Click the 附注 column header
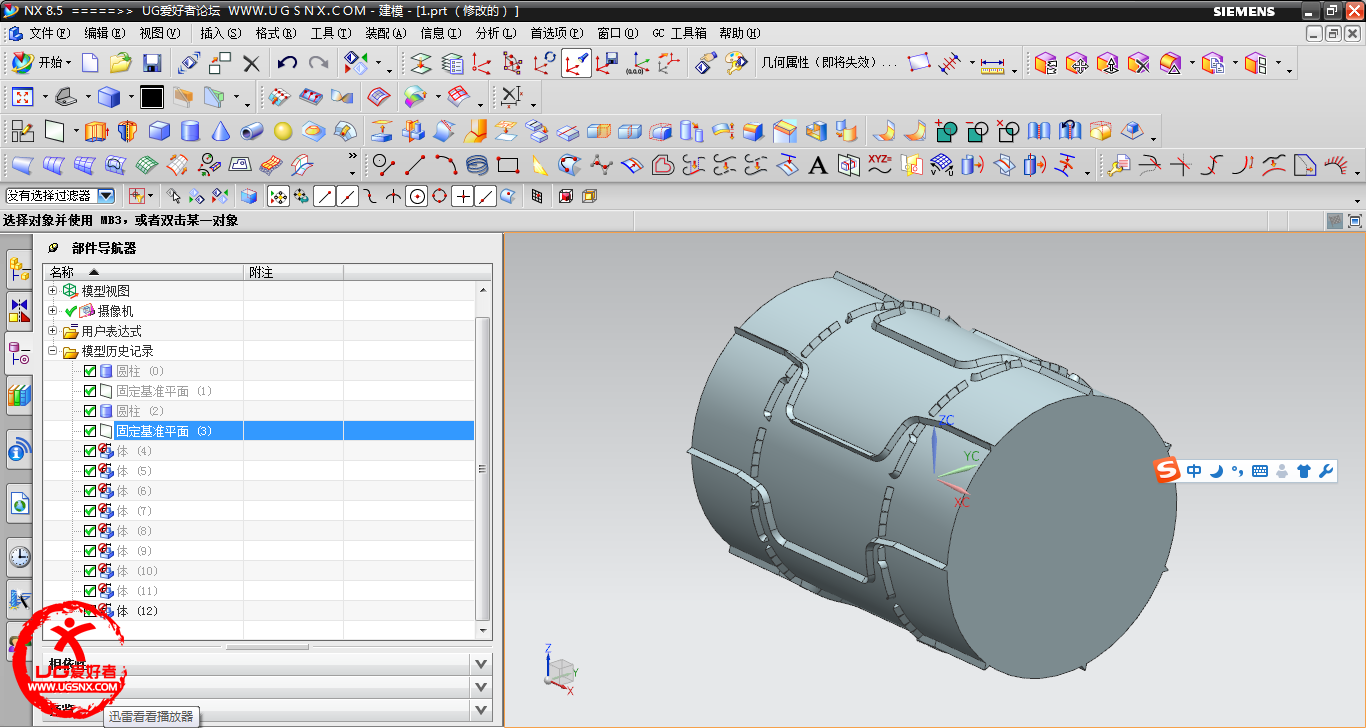 [294, 272]
